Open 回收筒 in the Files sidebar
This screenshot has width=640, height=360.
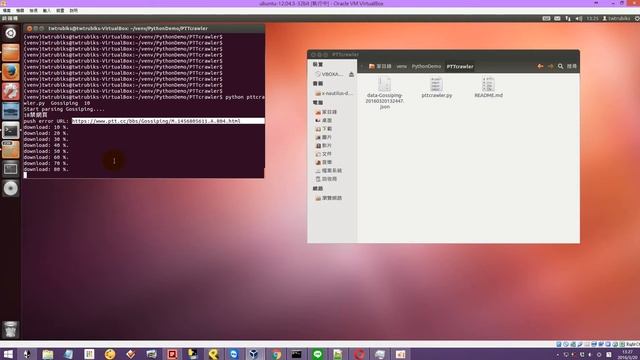(326, 179)
